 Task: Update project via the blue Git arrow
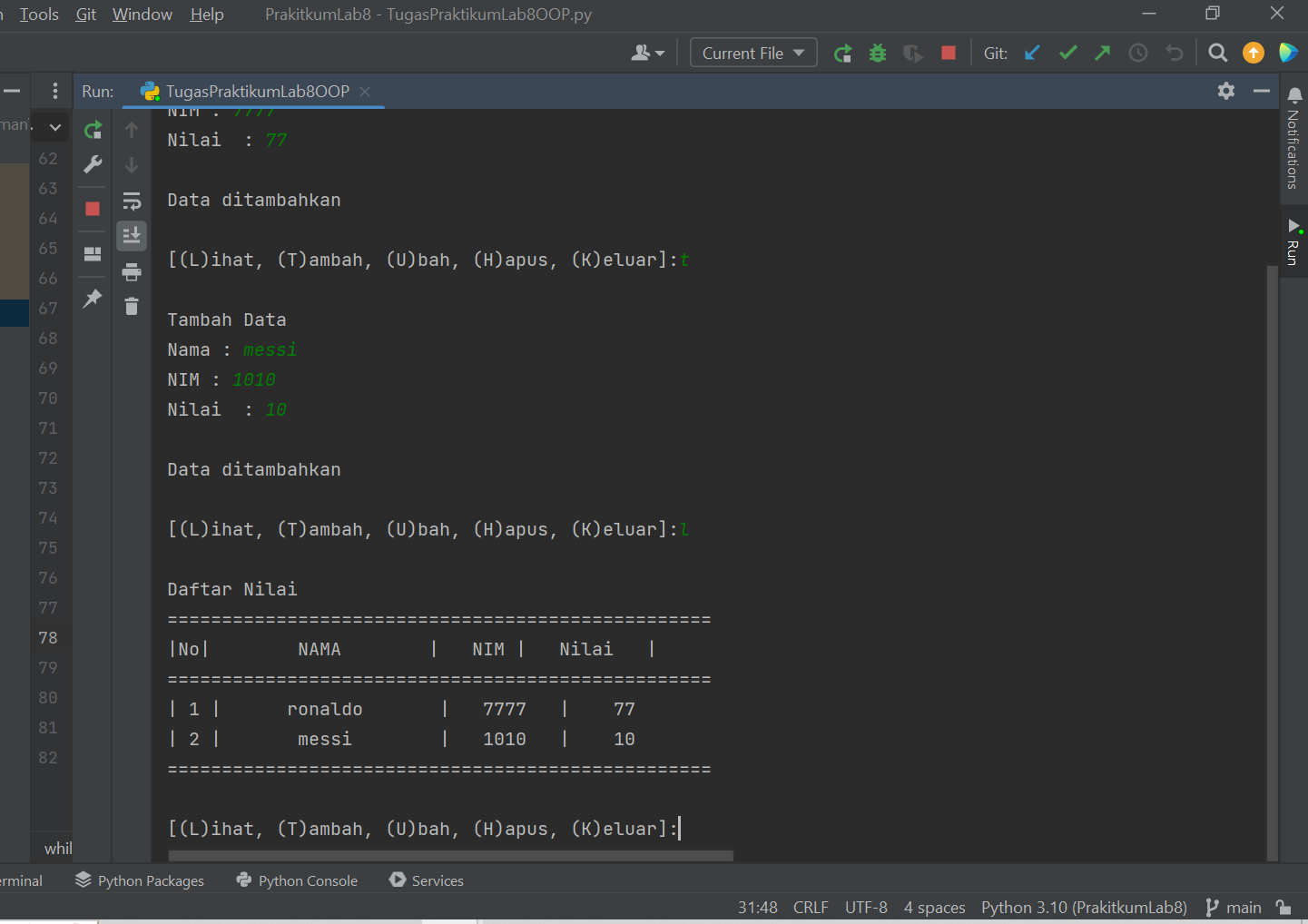point(1032,52)
